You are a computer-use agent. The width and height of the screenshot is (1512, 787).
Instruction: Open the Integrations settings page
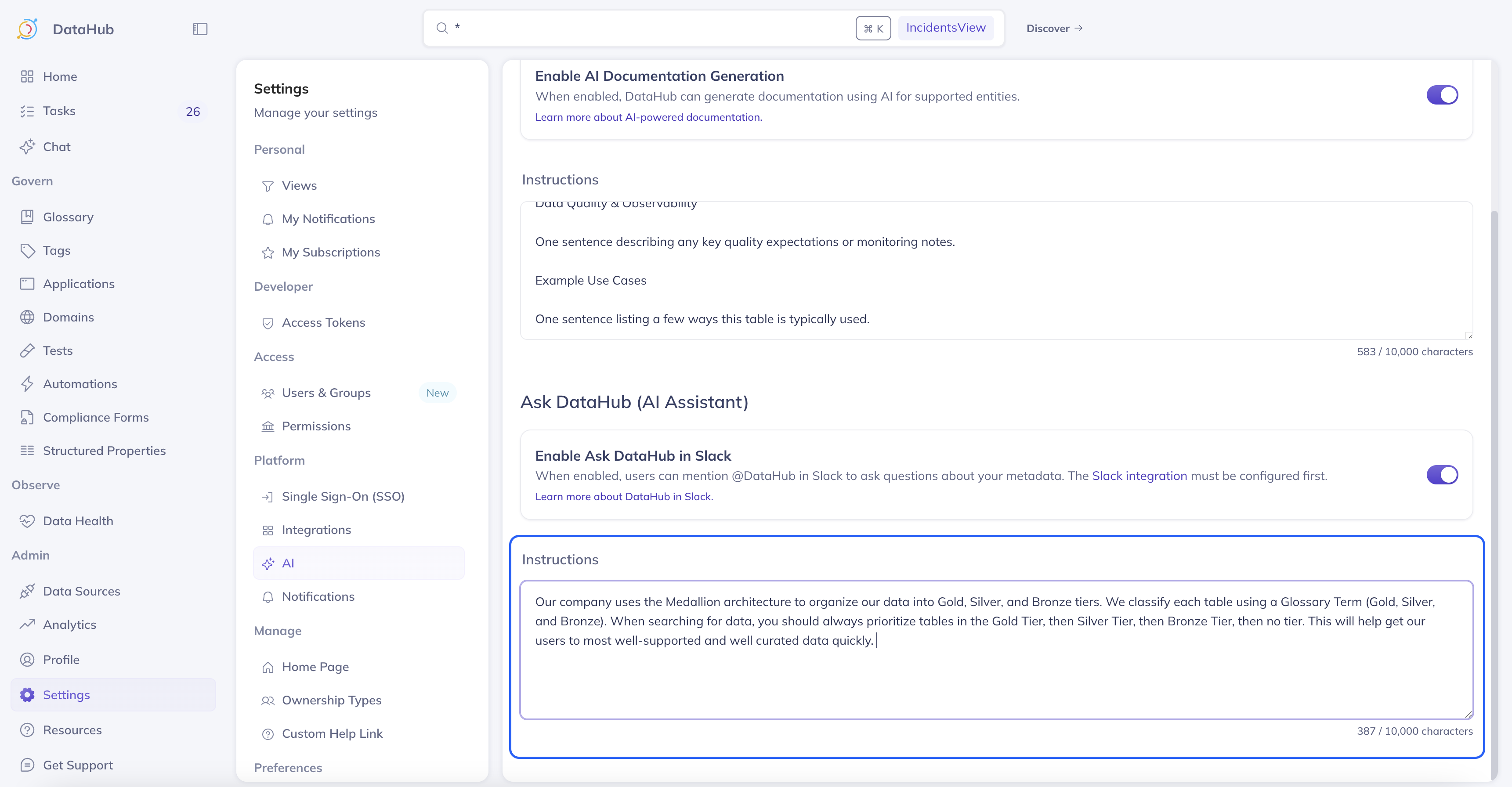click(x=316, y=530)
